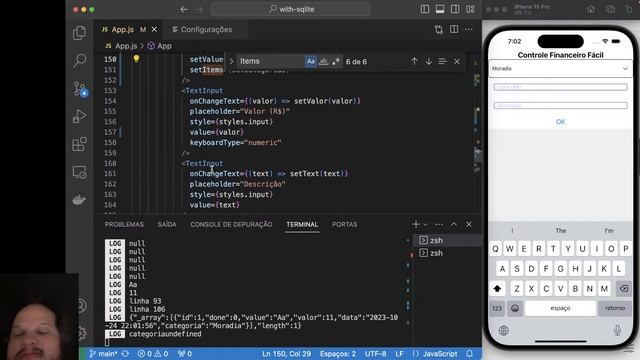Open the PORTAS panel tab
640x360 pixels.
344,224
